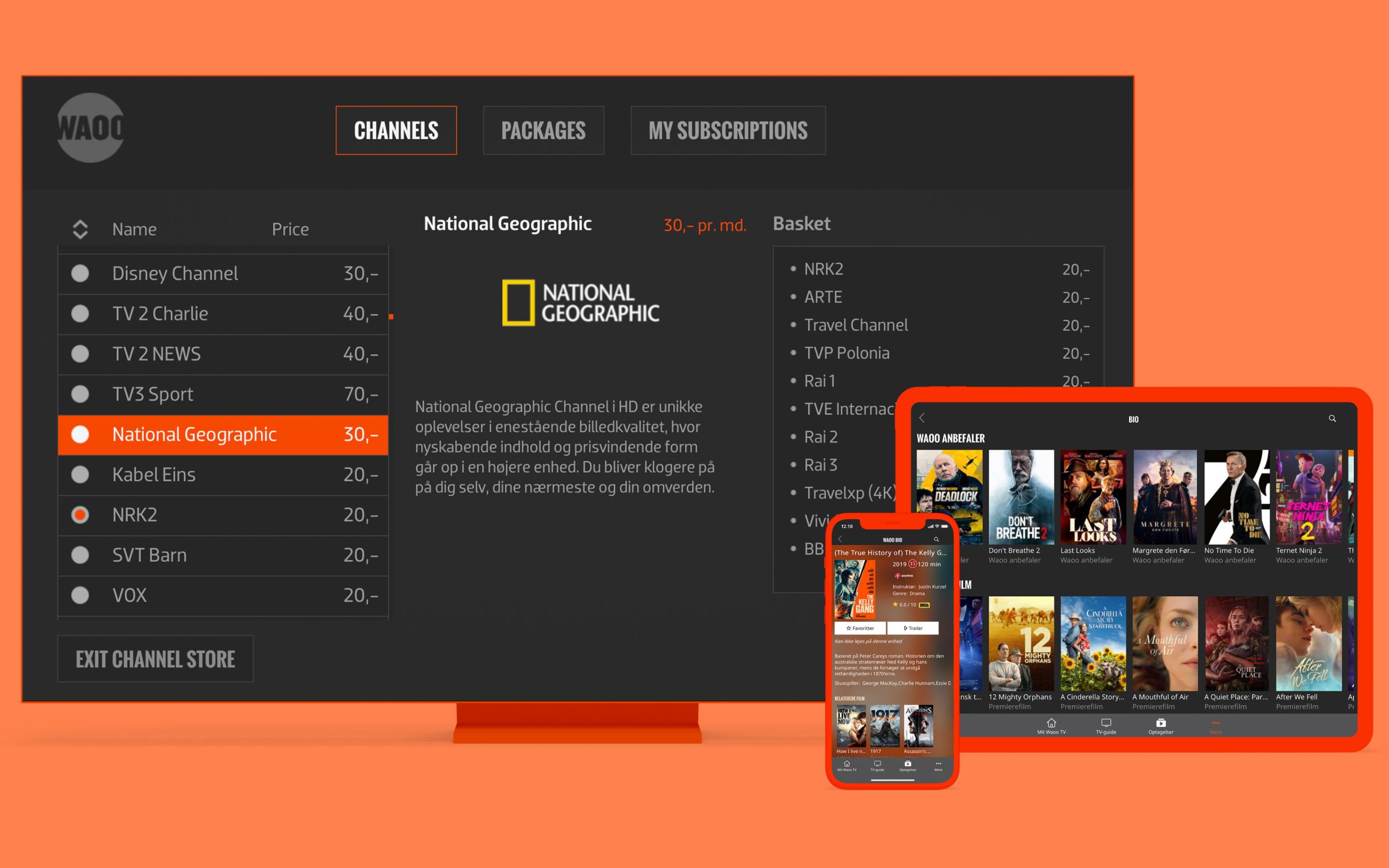1389x868 pixels.
Task: Select the TV 2 Charlie radio button
Action: pos(80,314)
